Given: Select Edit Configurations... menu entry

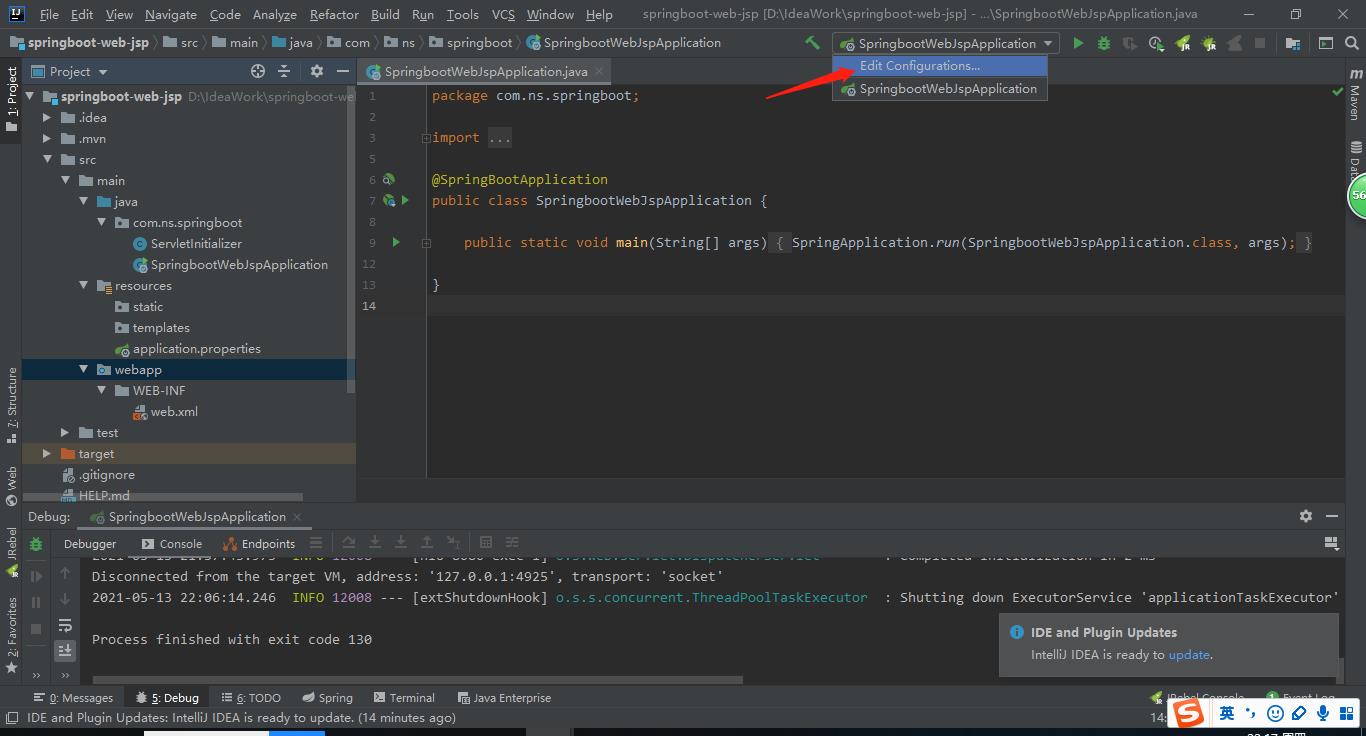Looking at the screenshot, I should tap(940, 66).
